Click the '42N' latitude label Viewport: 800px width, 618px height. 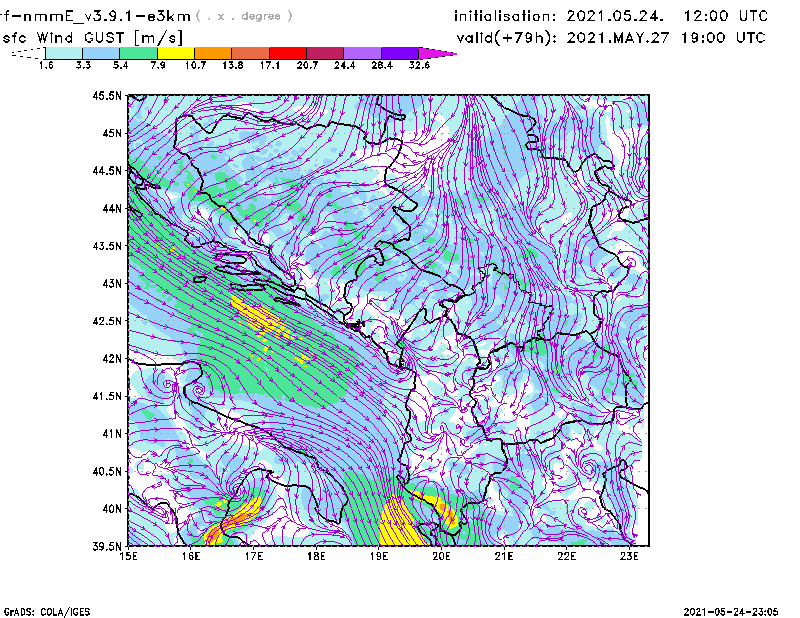[x=112, y=359]
